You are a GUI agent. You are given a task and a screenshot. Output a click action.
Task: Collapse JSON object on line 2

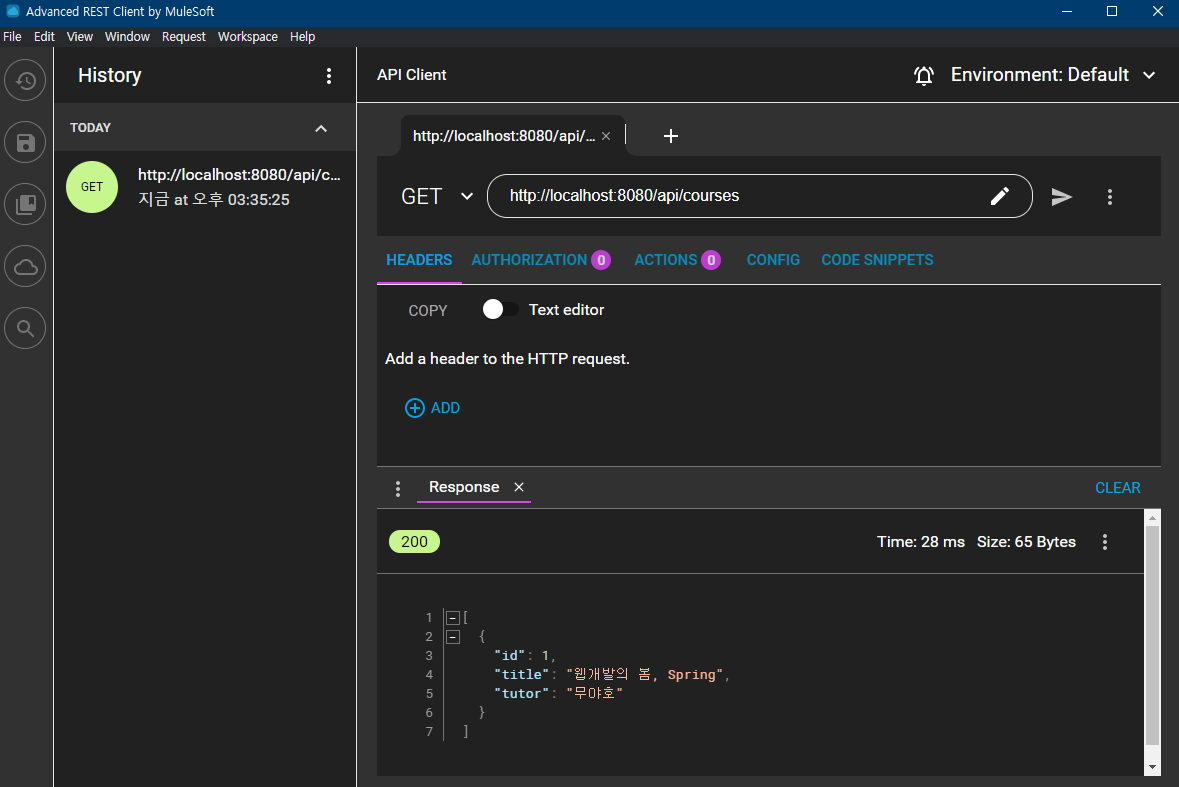tap(453, 637)
